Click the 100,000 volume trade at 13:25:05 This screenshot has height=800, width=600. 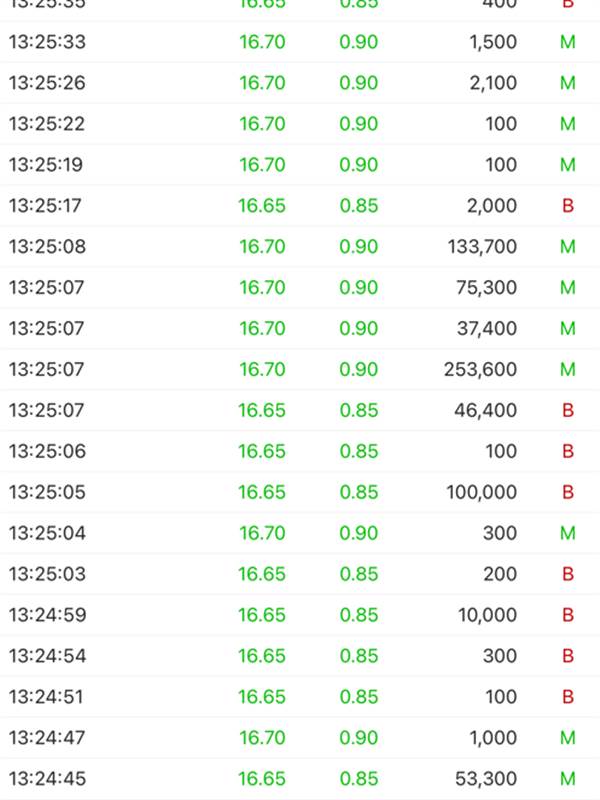tap(300, 492)
